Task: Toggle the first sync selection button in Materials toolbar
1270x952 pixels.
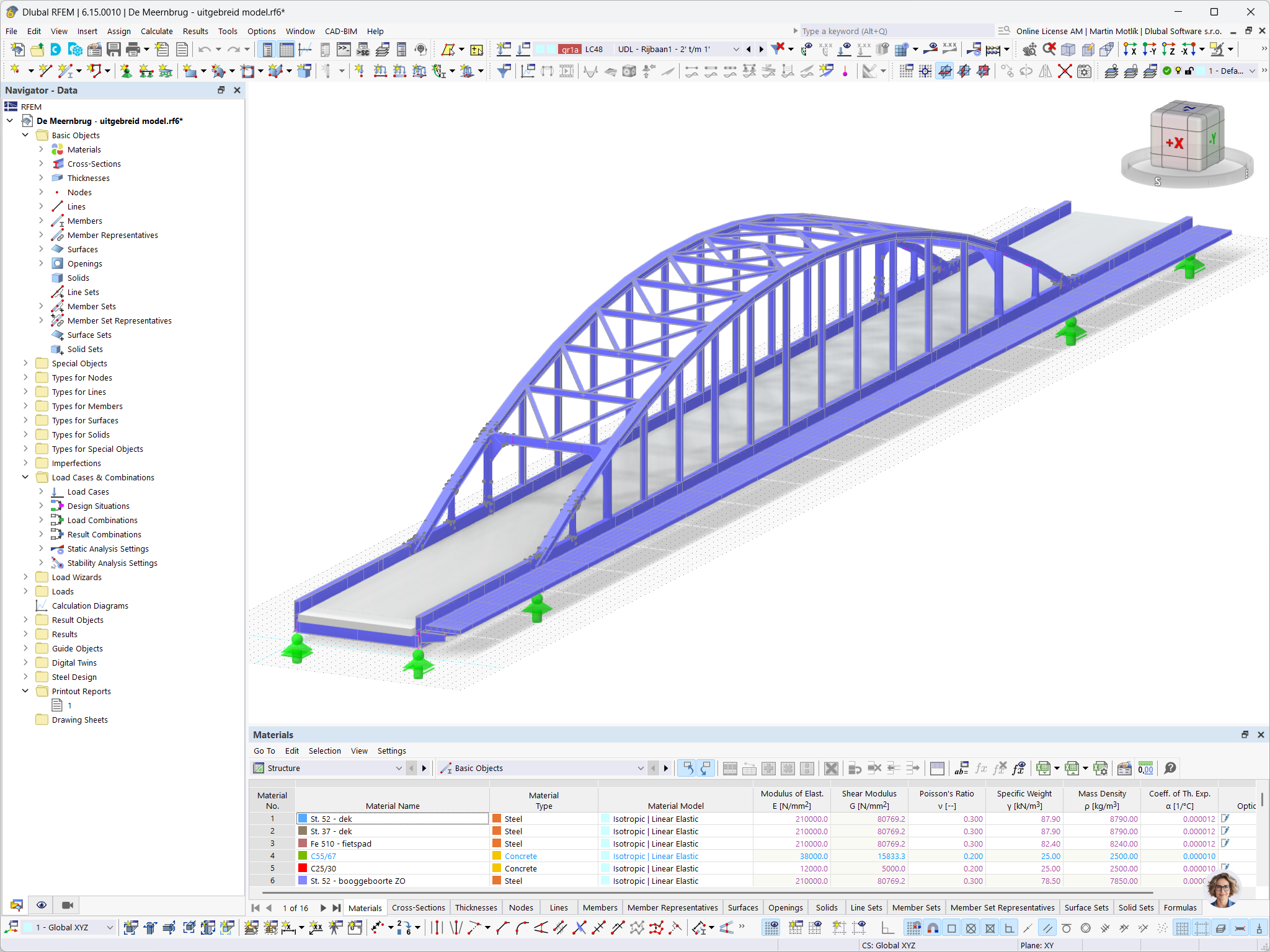Action: pos(687,769)
